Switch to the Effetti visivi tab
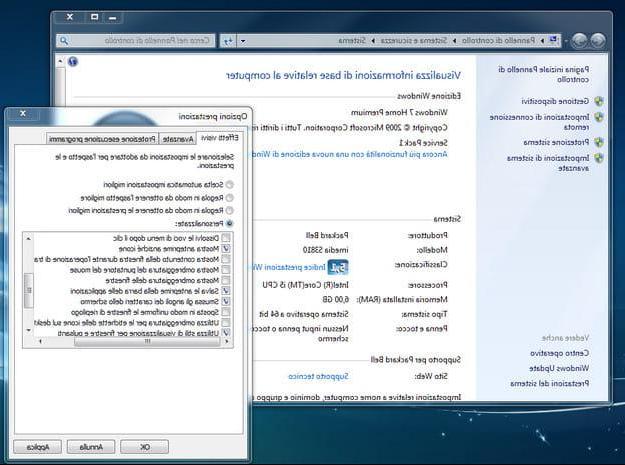The width and height of the screenshot is (625, 465). [x=220, y=138]
